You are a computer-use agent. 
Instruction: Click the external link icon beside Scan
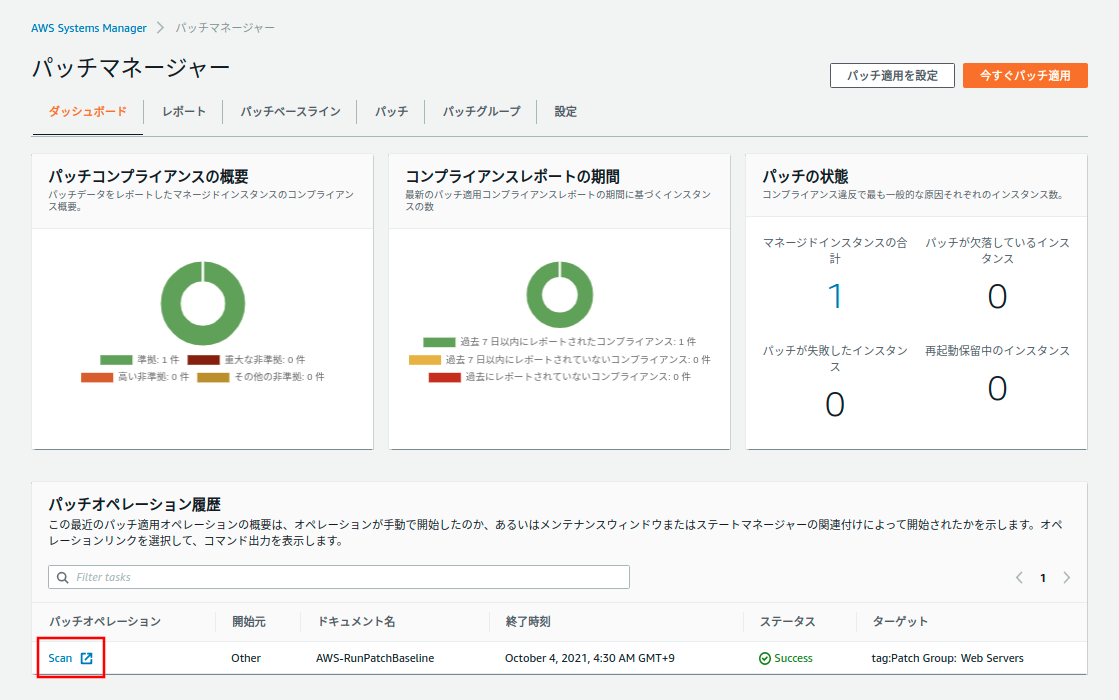[x=87, y=658]
